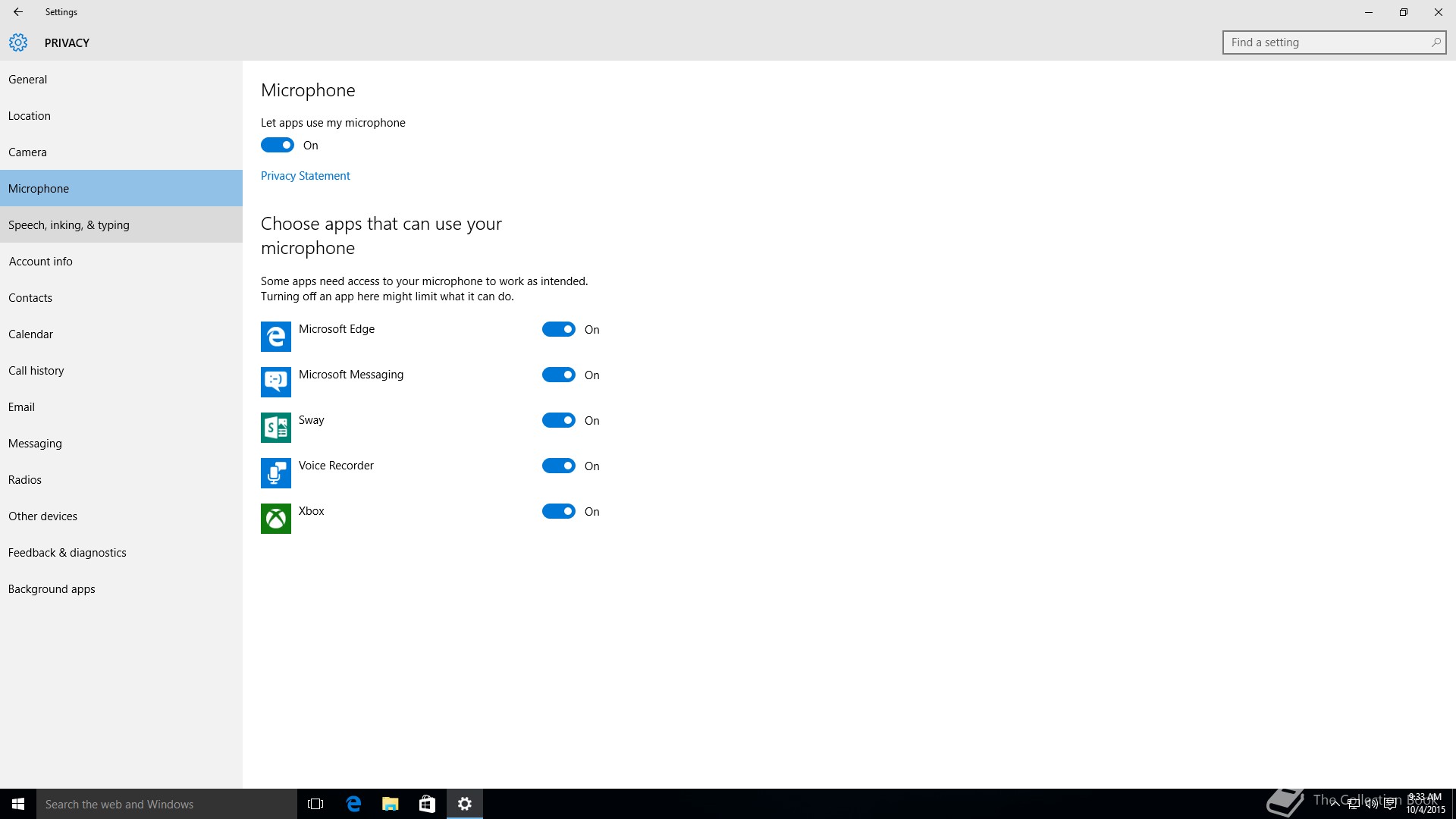Toggle microphone access for Sway
This screenshot has height=819, width=1456.
[x=559, y=420]
